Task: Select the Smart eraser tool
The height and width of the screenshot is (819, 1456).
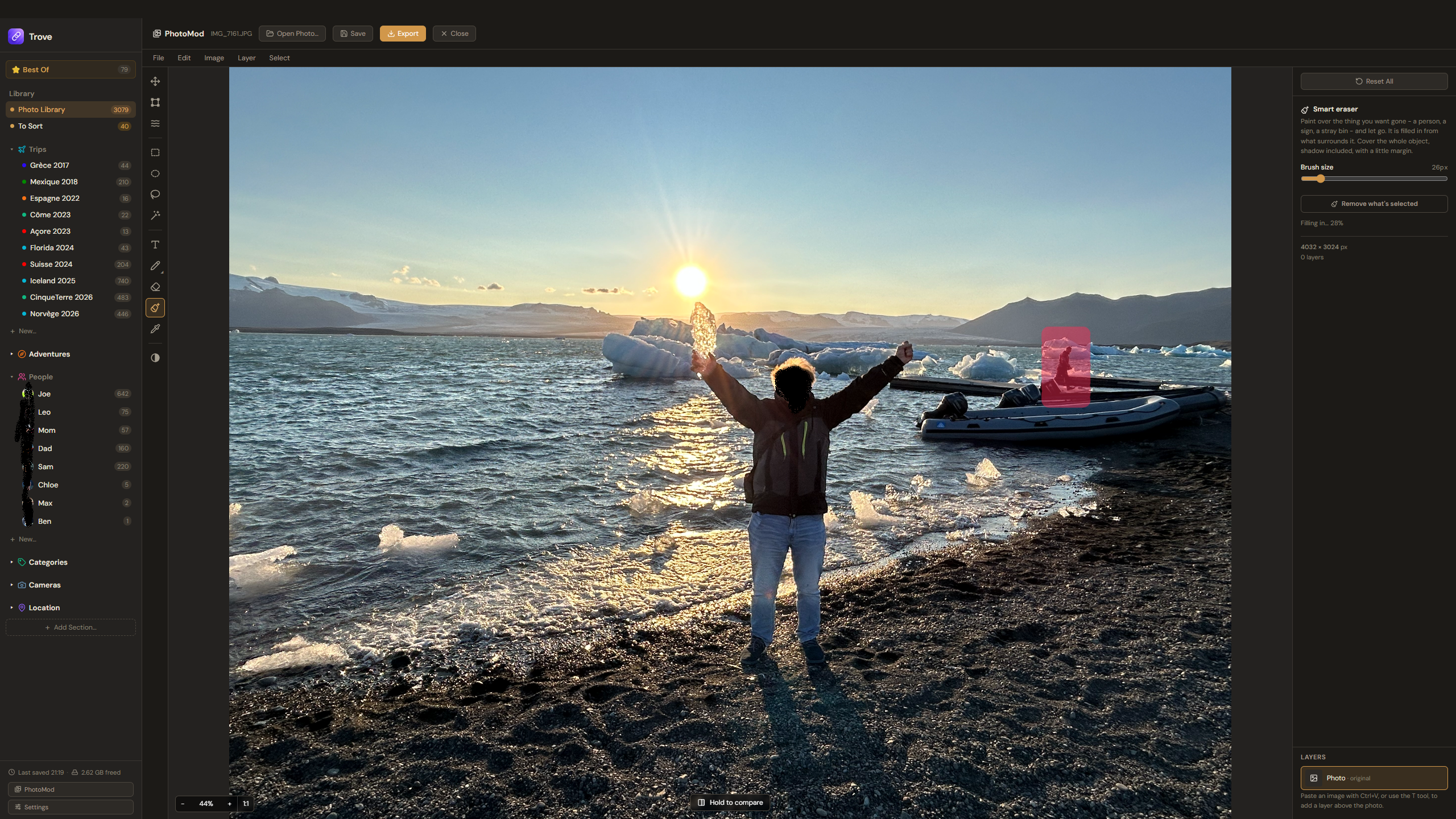Action: pyautogui.click(x=155, y=308)
